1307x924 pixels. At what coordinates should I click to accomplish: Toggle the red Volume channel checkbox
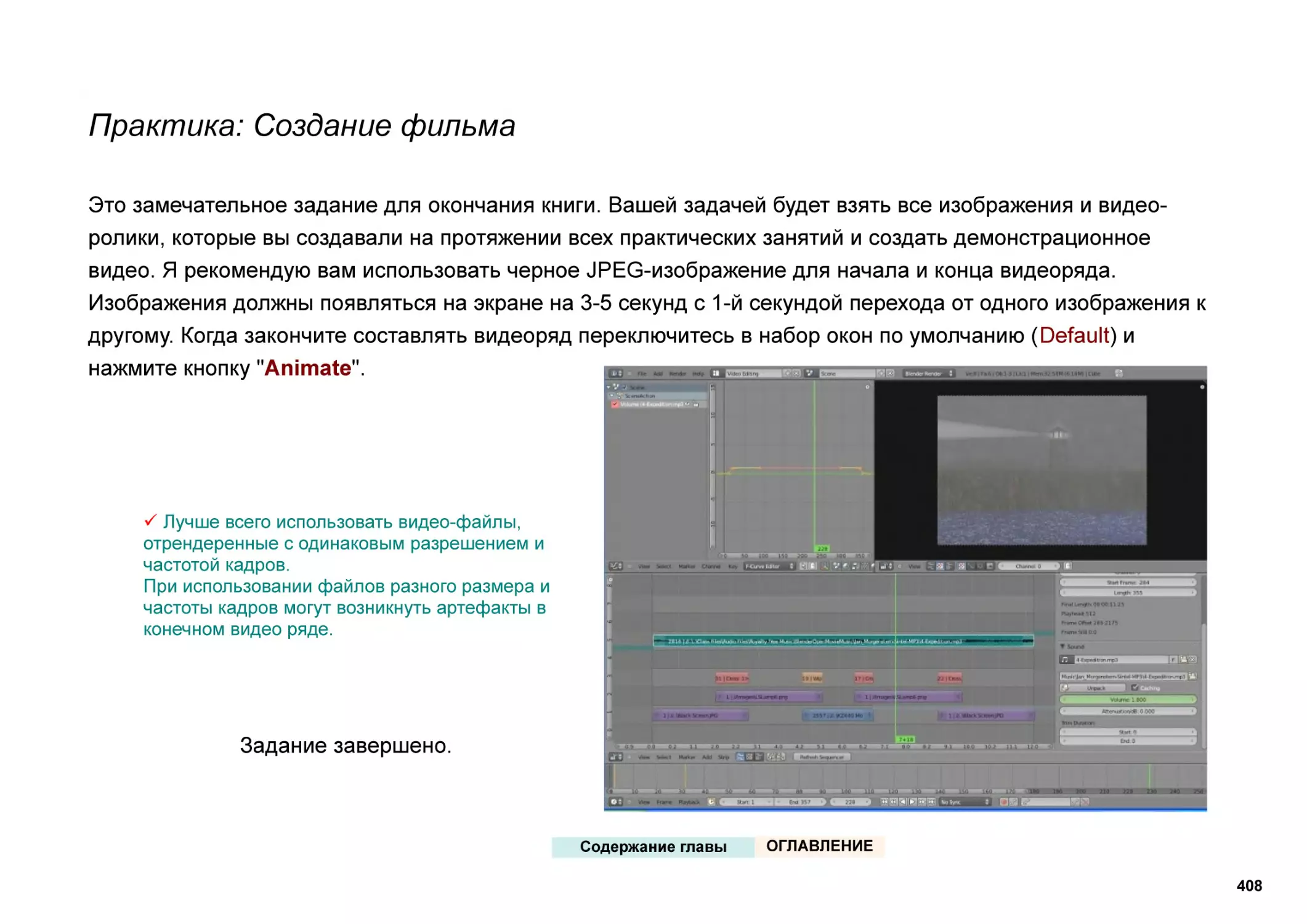coord(615,405)
